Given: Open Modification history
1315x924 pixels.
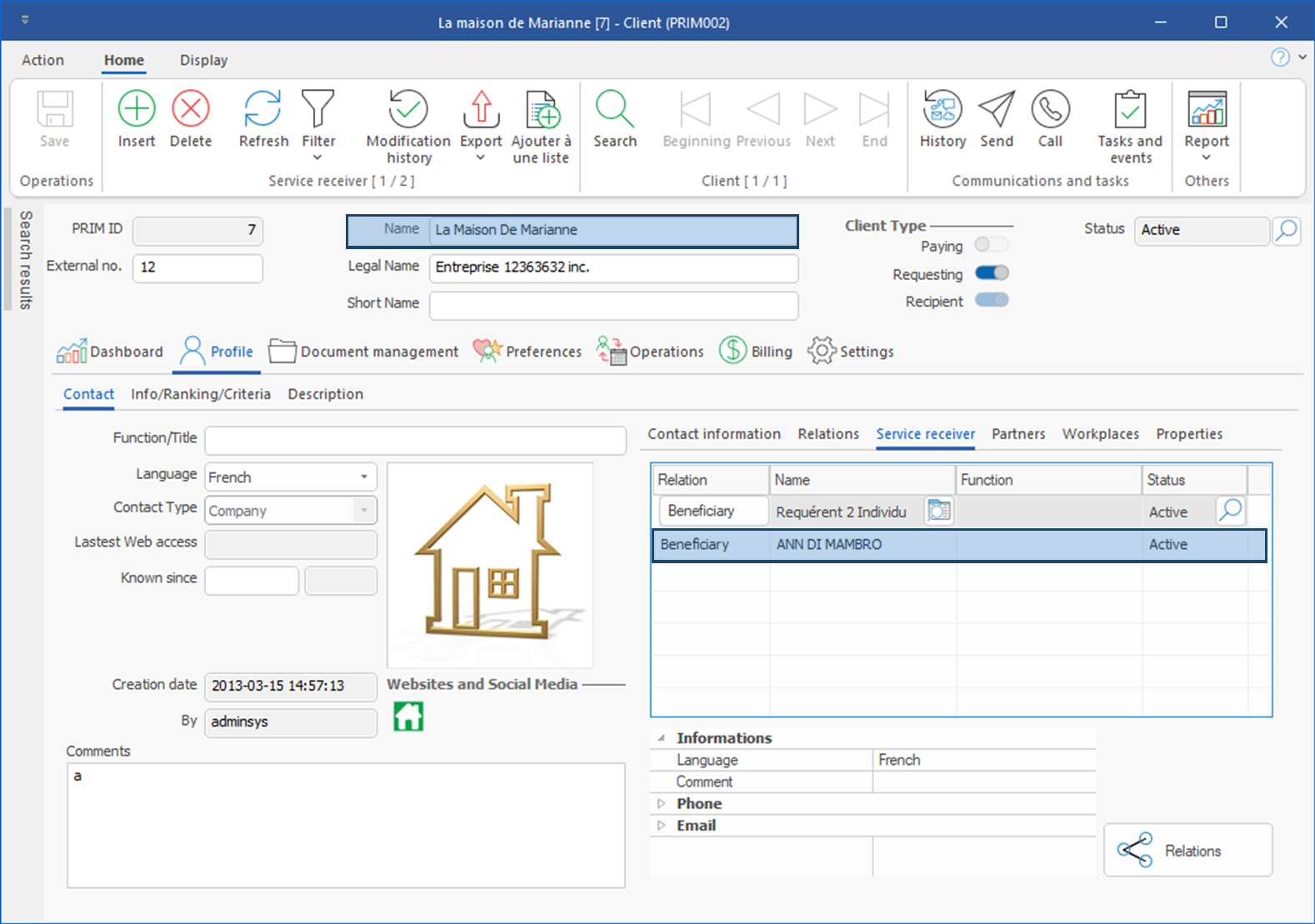Looking at the screenshot, I should click(408, 110).
